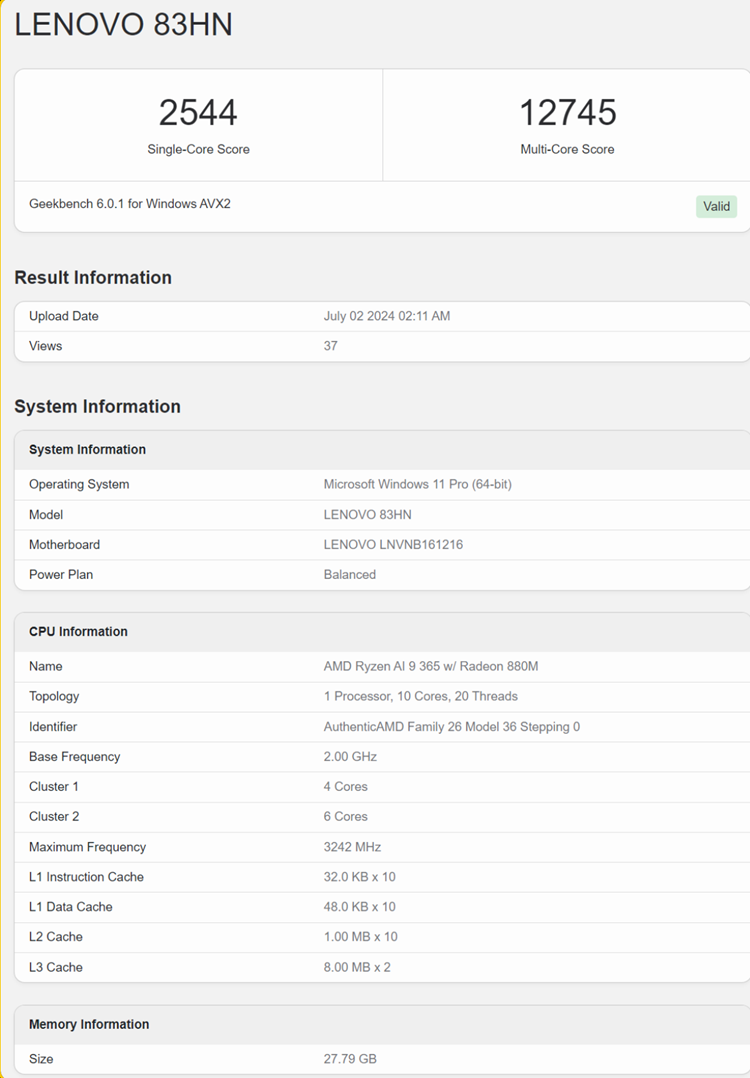
Task: Click the Cluster 1 label
Action: [x=54, y=786]
